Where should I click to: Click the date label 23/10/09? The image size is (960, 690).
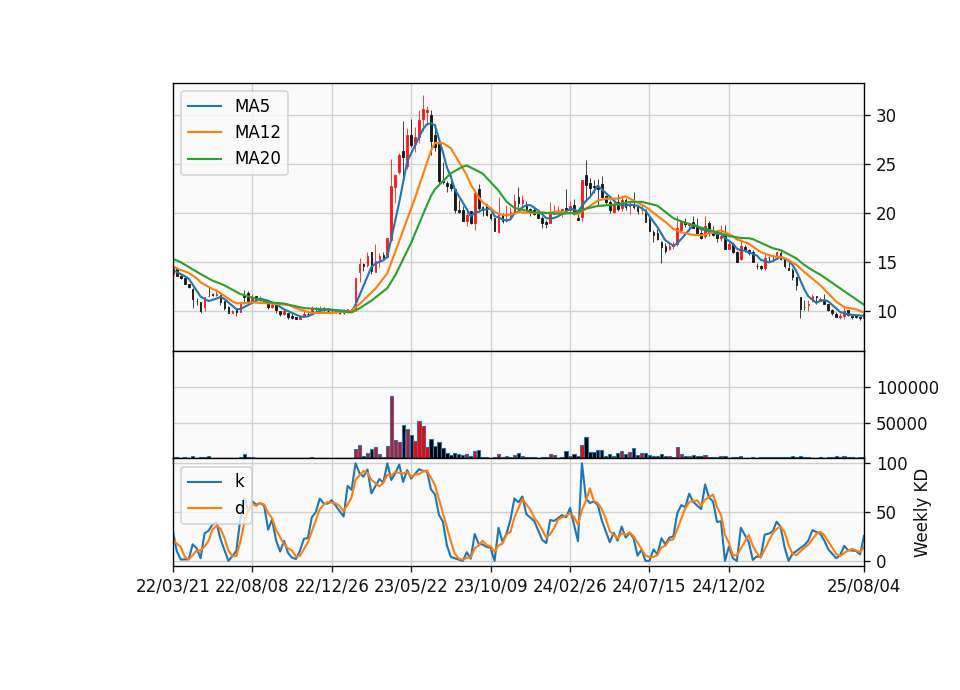coord(490,586)
